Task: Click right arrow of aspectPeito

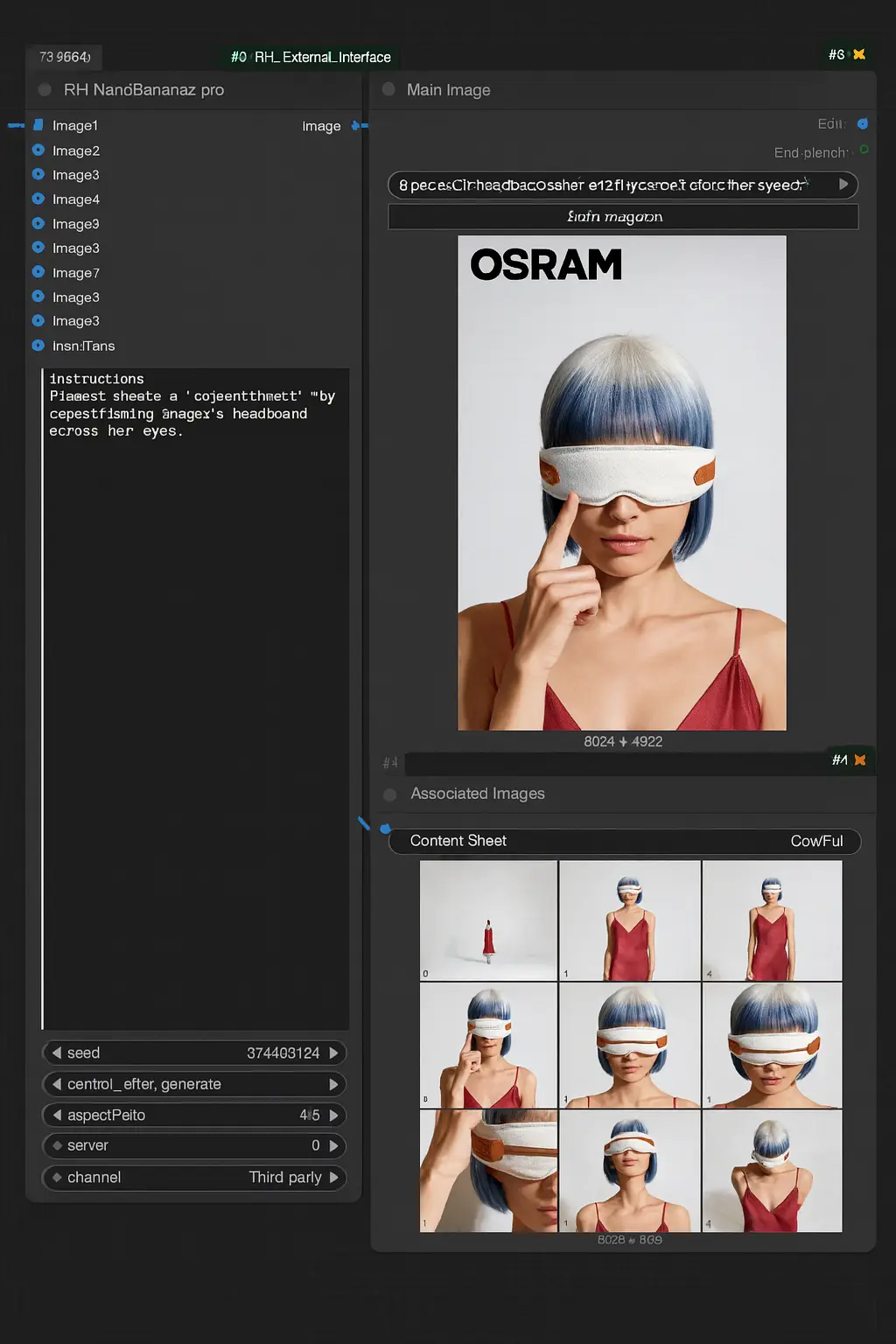Action: pos(333,1115)
